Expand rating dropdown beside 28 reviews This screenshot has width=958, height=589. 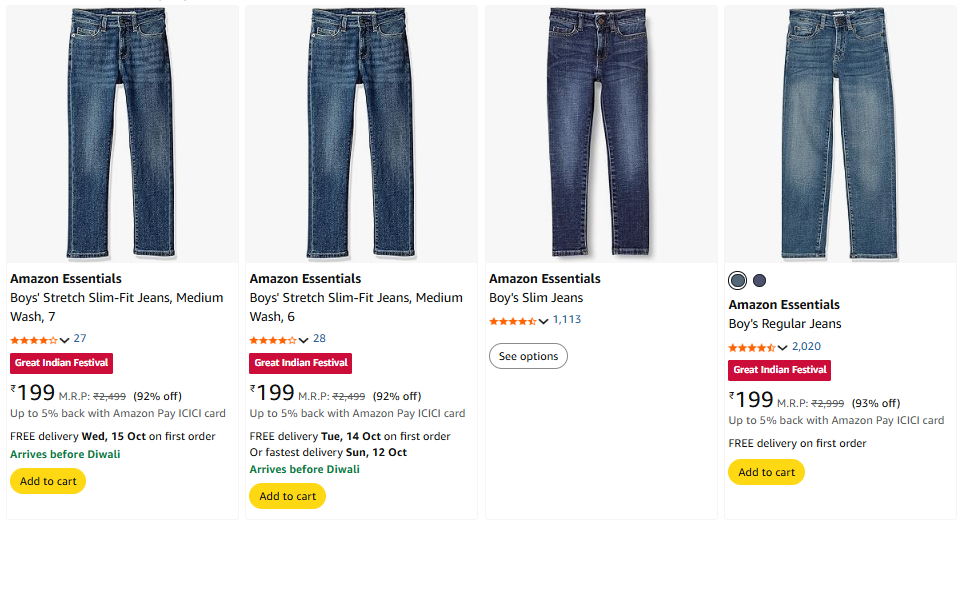pos(304,340)
